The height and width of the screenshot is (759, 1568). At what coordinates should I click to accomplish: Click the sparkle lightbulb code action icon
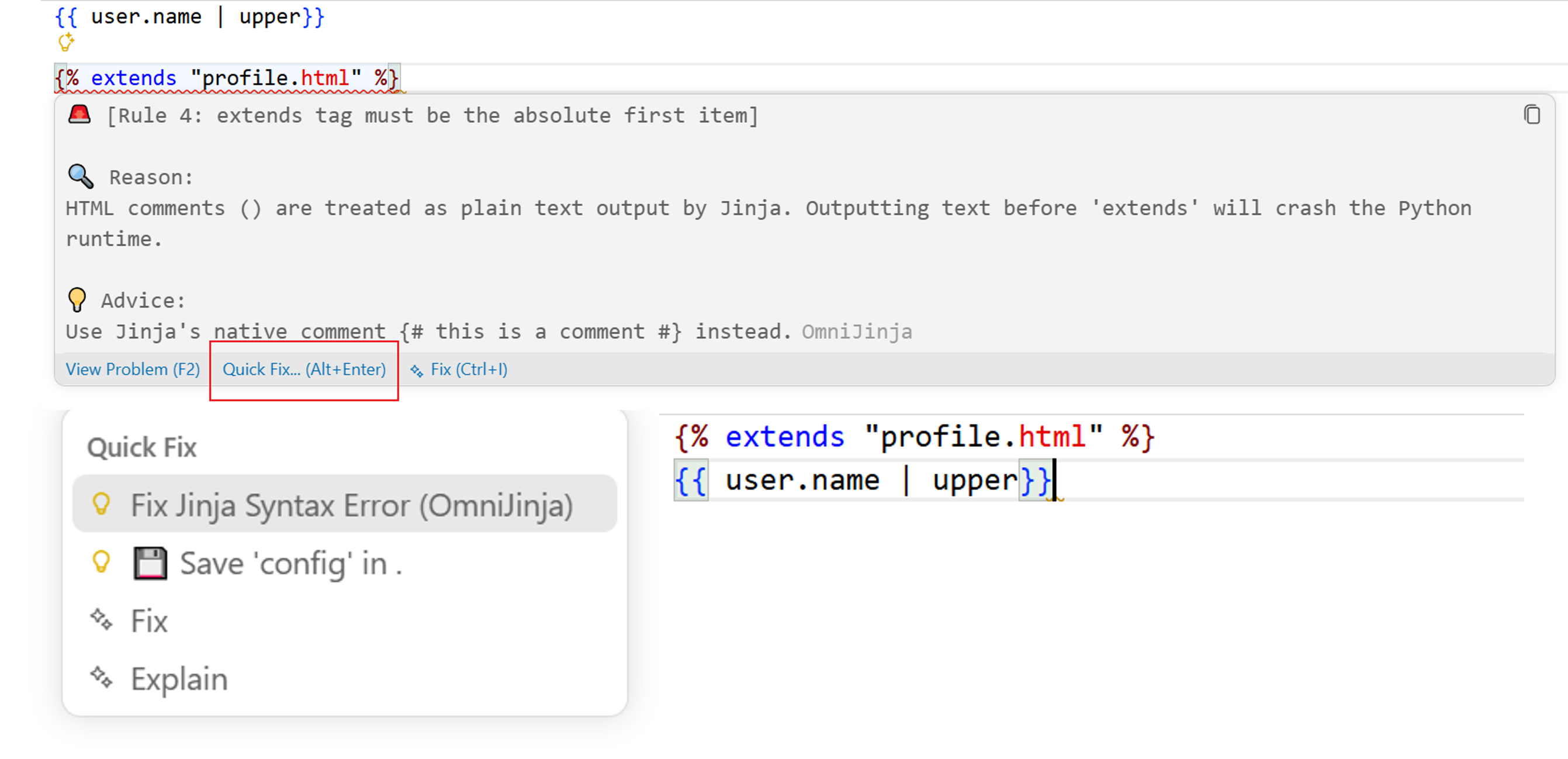(65, 43)
